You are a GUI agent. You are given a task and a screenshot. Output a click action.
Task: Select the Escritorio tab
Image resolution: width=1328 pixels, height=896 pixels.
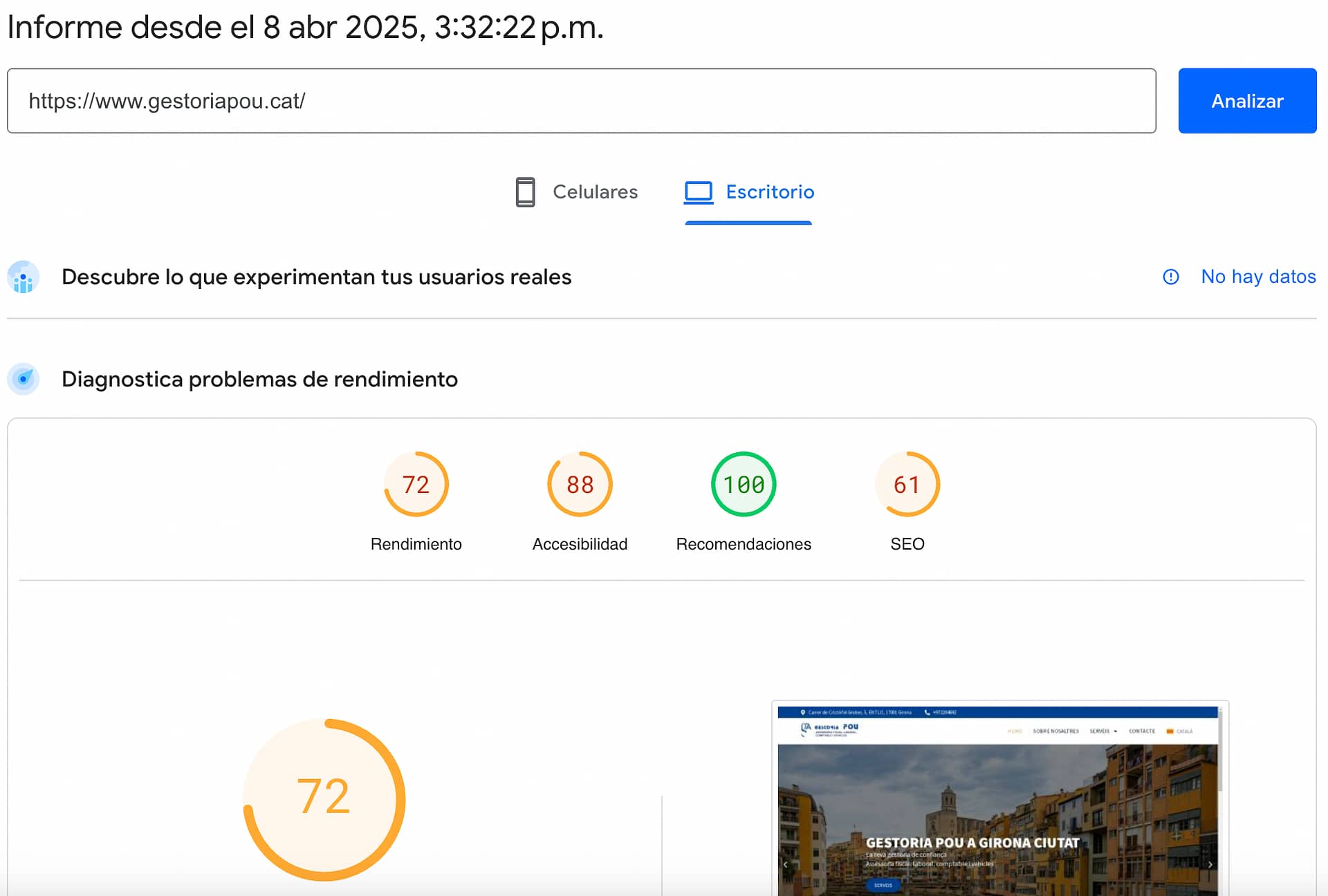tap(748, 192)
